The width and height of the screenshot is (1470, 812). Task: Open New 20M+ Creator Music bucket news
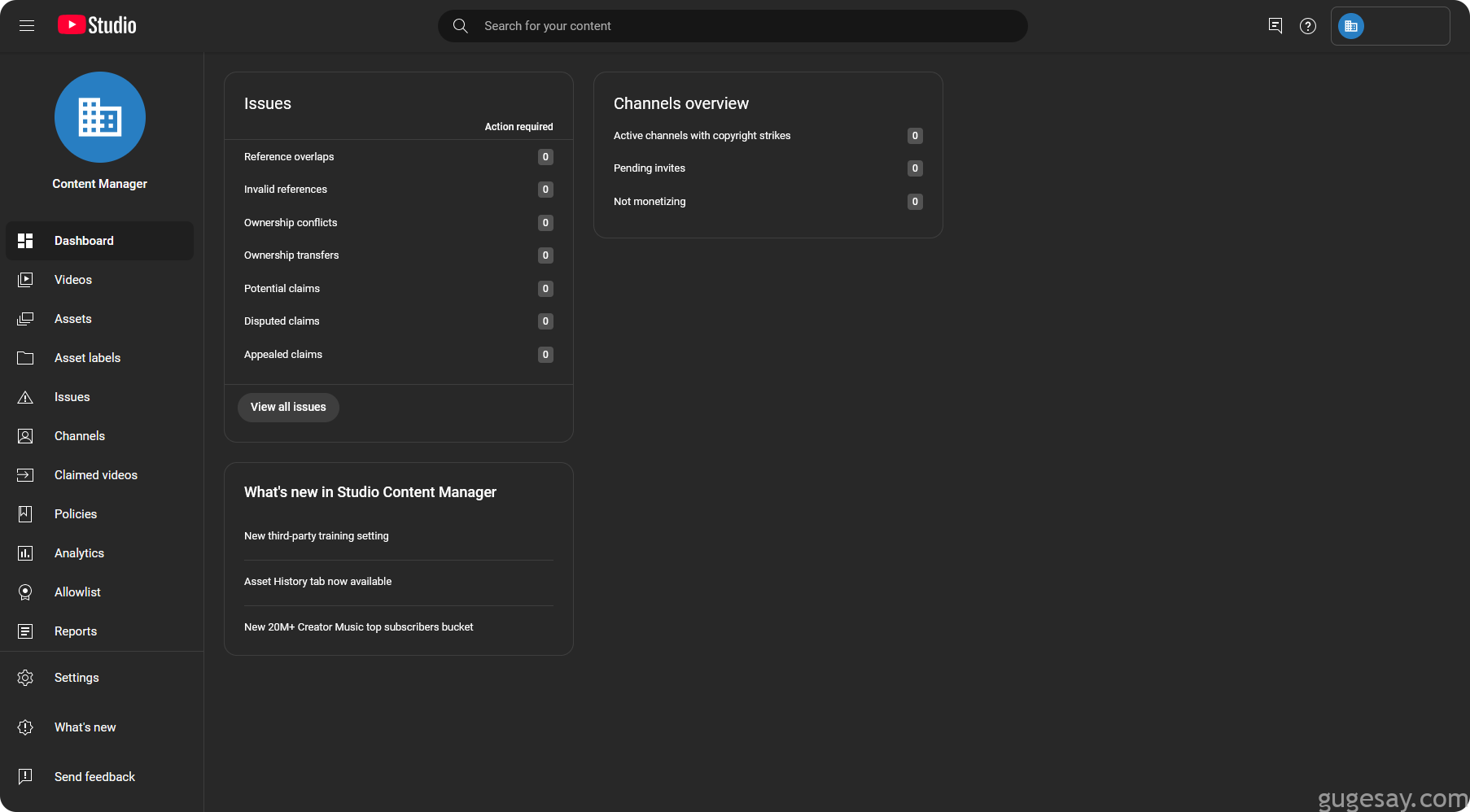click(359, 627)
